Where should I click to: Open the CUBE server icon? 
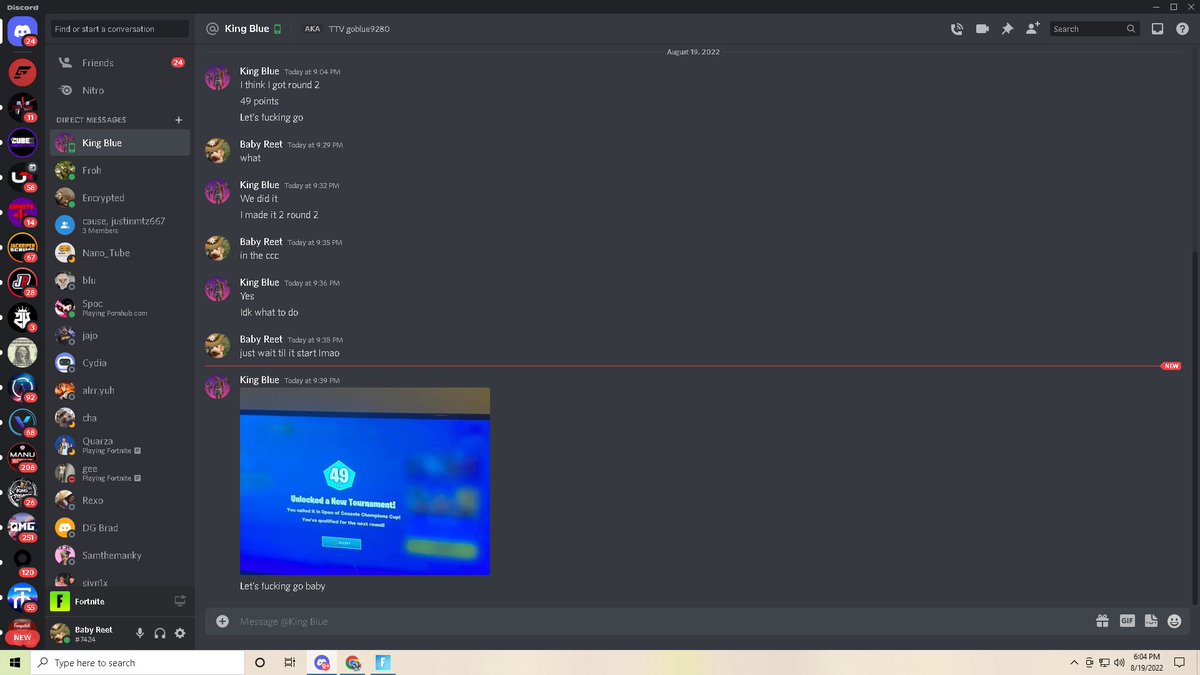point(22,142)
